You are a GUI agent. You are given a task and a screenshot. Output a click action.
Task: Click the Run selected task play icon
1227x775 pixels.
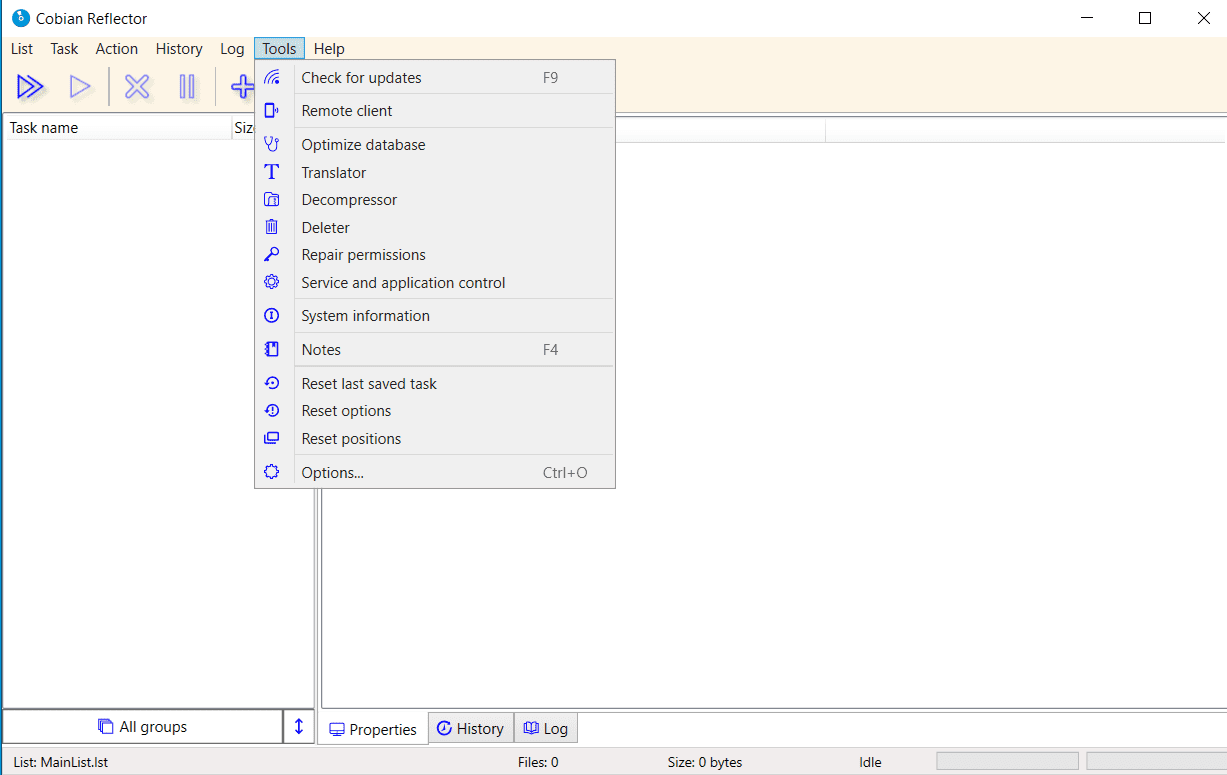click(x=80, y=87)
